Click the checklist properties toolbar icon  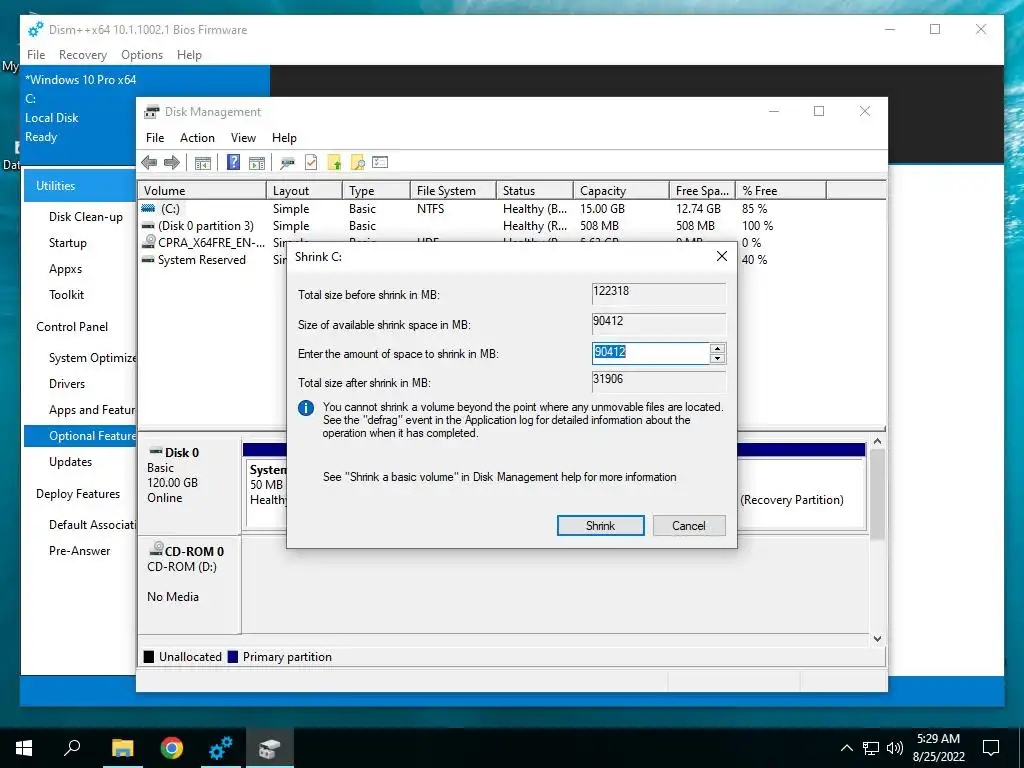coord(380,162)
